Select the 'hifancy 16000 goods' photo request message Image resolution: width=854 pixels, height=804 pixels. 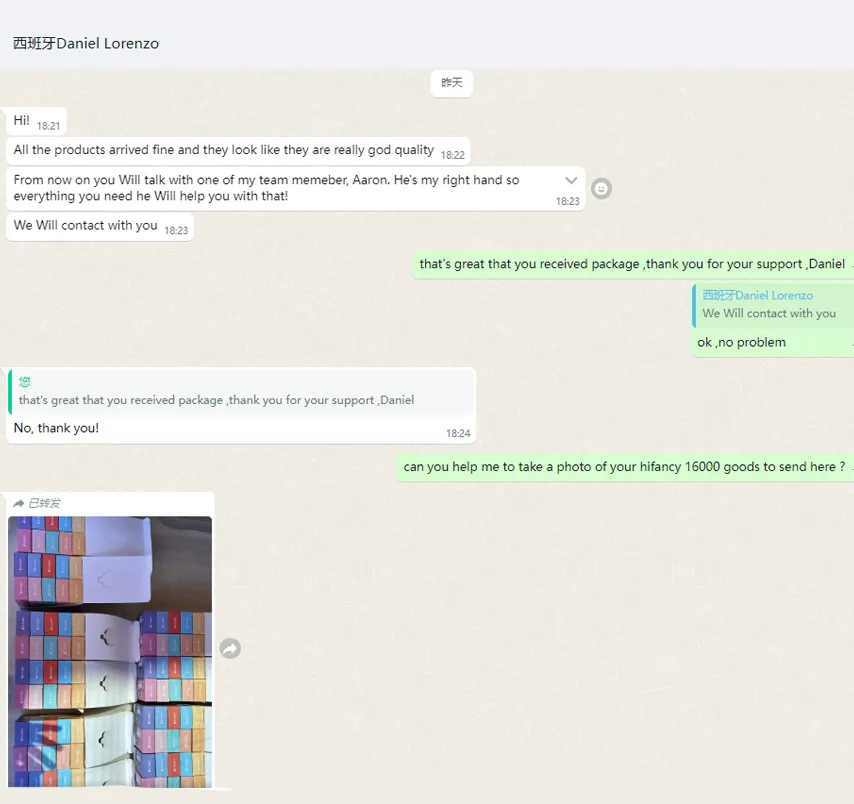[624, 467]
